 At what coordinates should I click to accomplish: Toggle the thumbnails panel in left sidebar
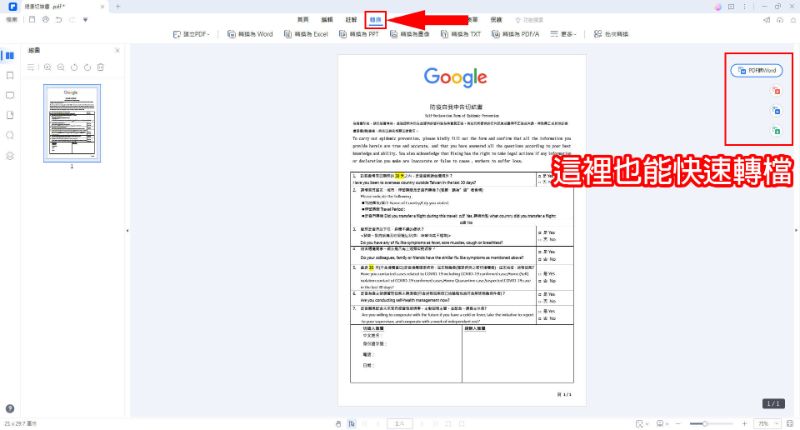click(x=10, y=56)
